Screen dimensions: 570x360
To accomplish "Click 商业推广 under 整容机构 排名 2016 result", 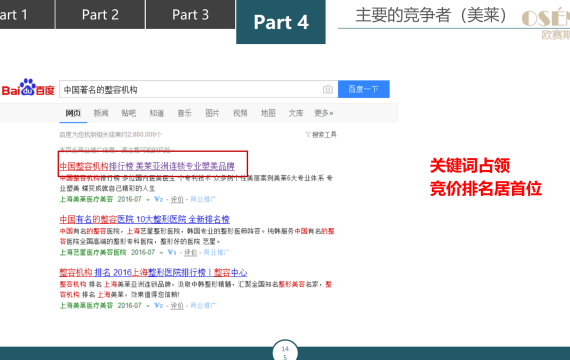I will point(203,305).
